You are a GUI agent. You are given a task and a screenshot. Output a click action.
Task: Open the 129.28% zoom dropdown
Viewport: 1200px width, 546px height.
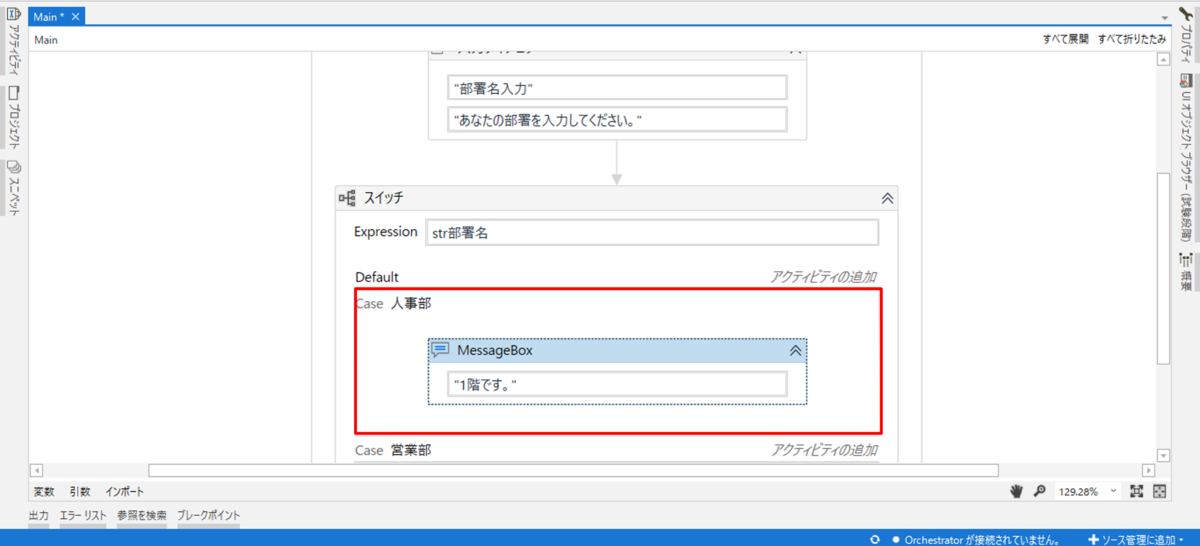[1087, 492]
